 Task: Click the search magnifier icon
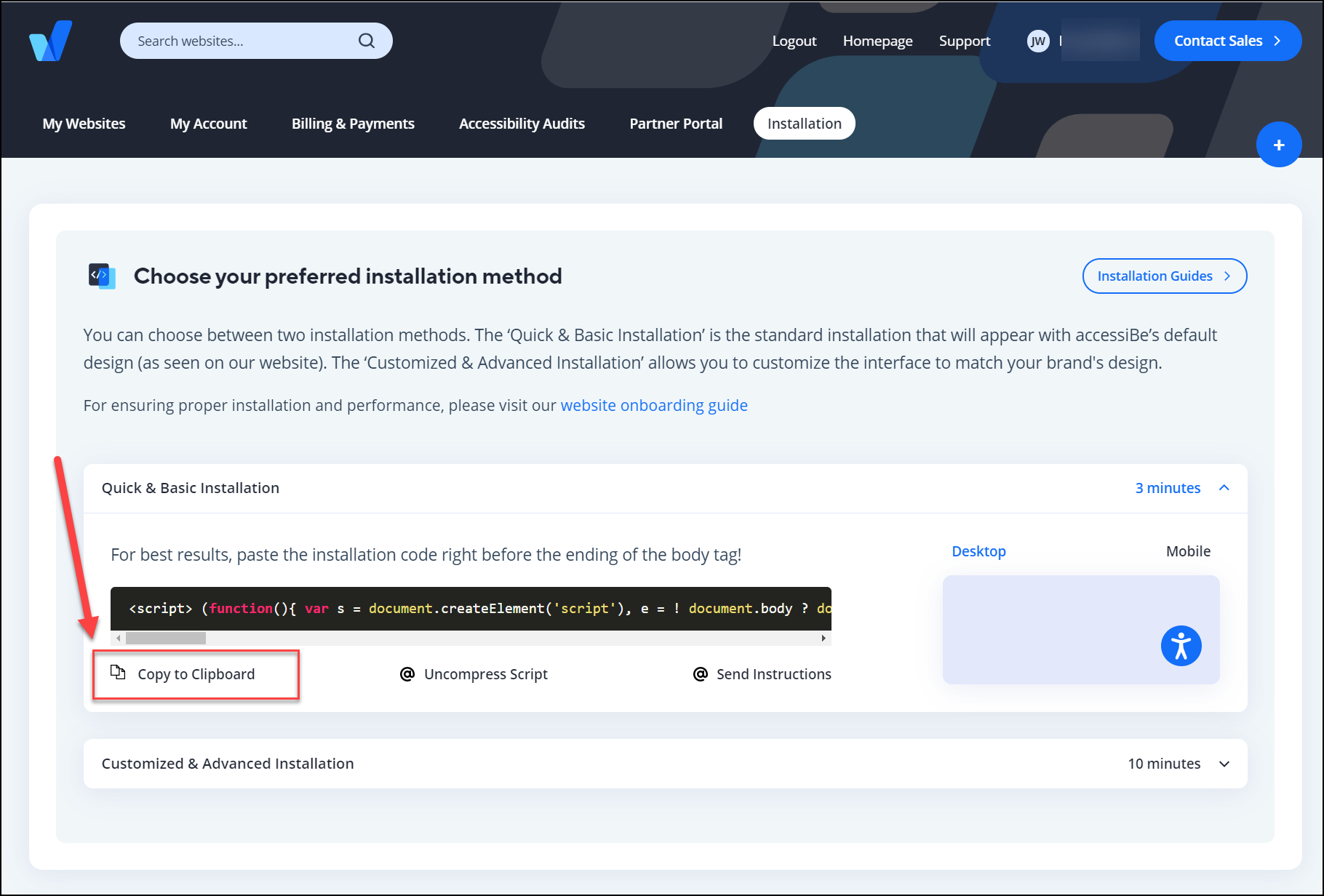pos(367,41)
